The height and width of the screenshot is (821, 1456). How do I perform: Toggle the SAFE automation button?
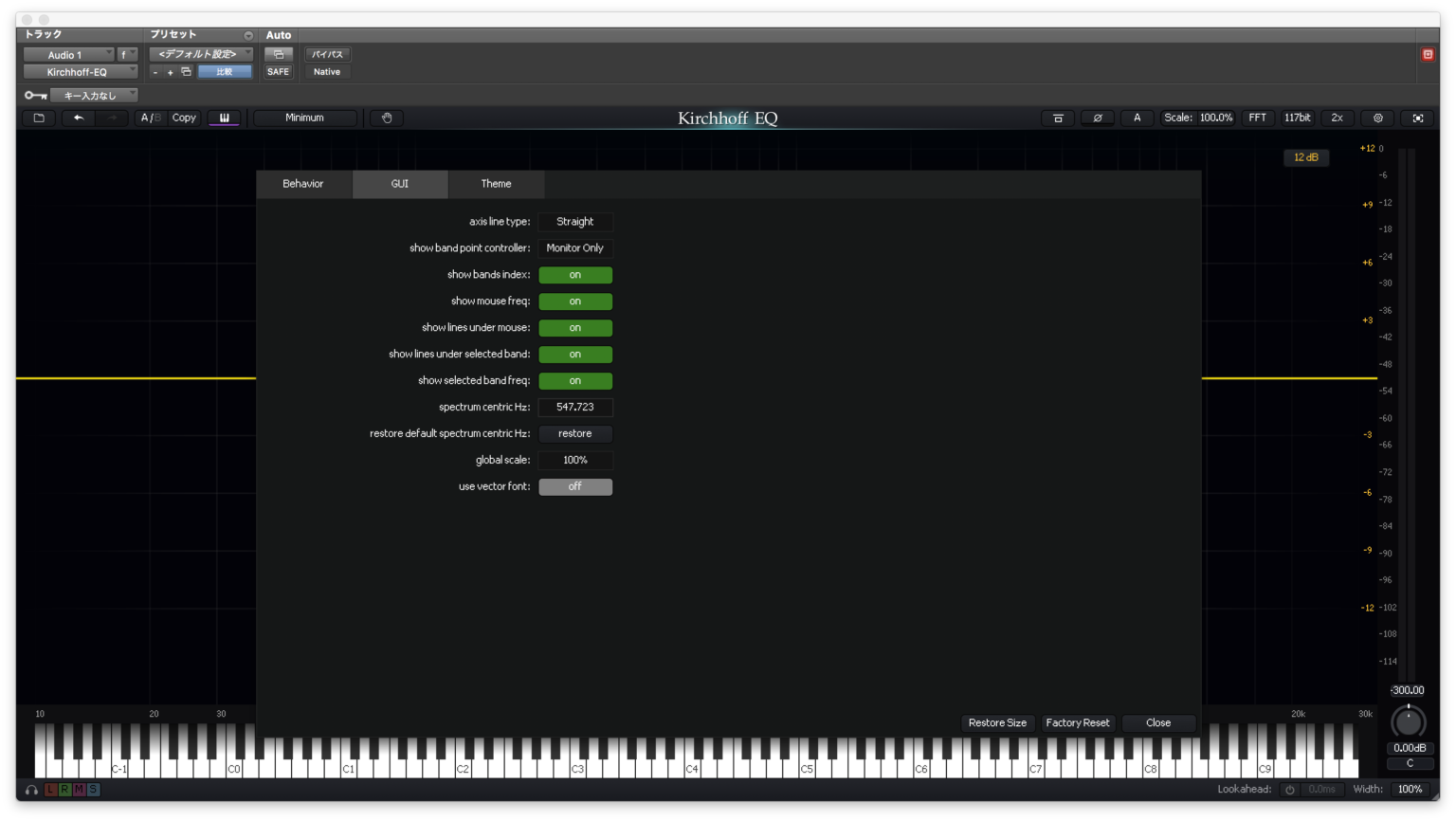(x=279, y=72)
